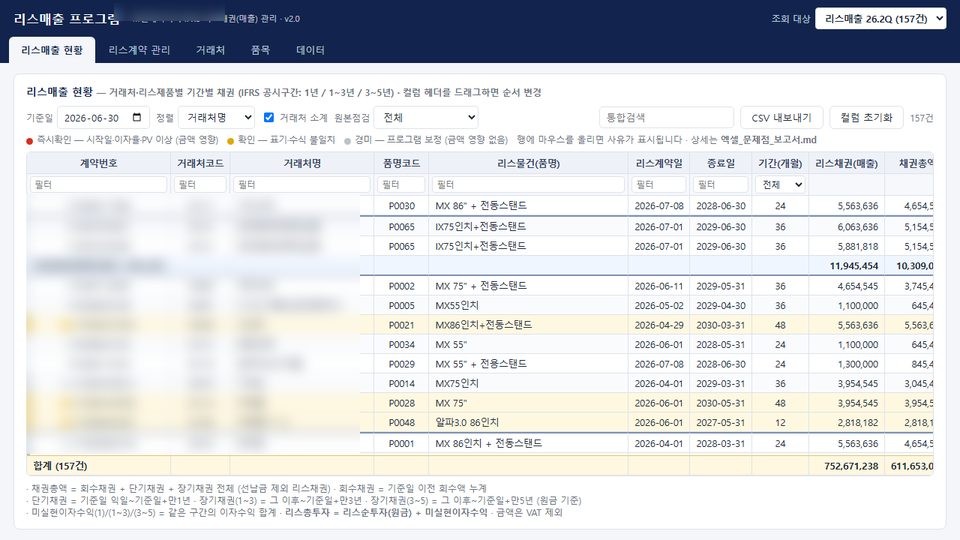This screenshot has width=960, height=540.
Task: Switch to the 리스매출 현황 tab
Action: click(x=52, y=50)
